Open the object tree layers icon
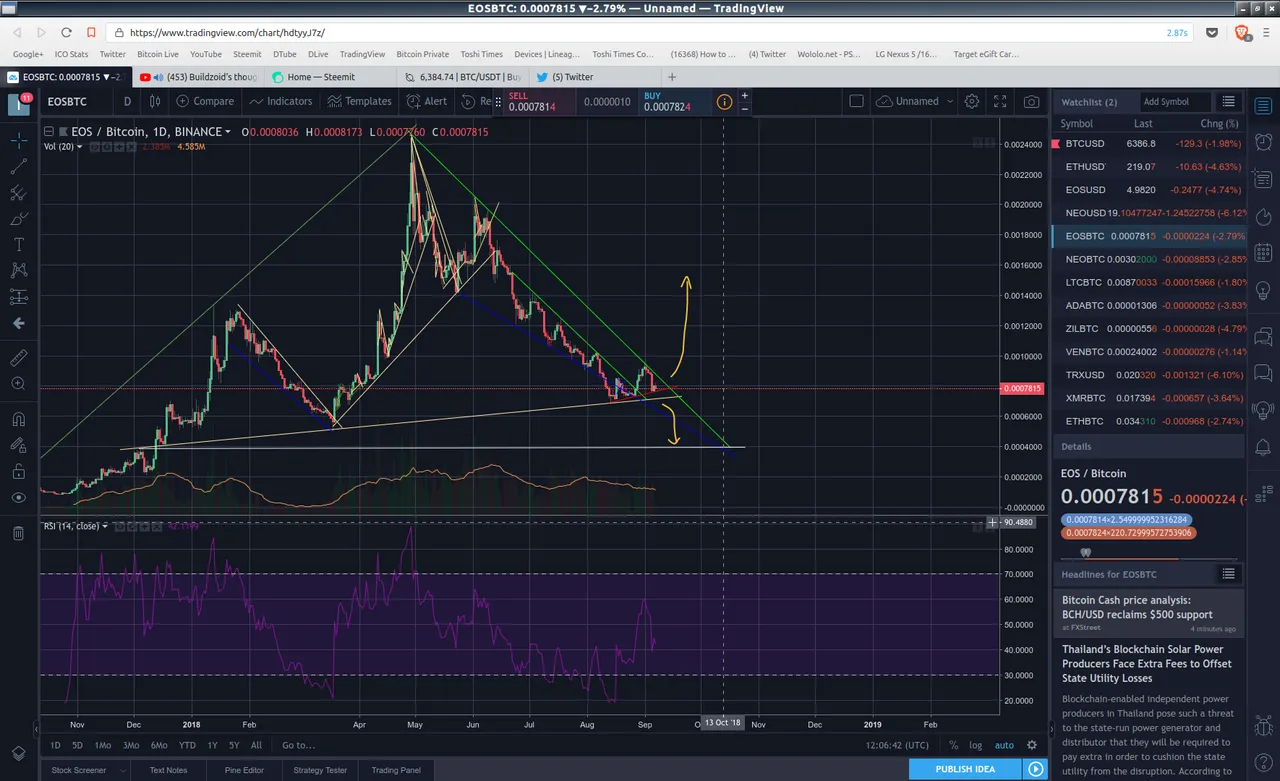The height and width of the screenshot is (781, 1280). [x=18, y=753]
